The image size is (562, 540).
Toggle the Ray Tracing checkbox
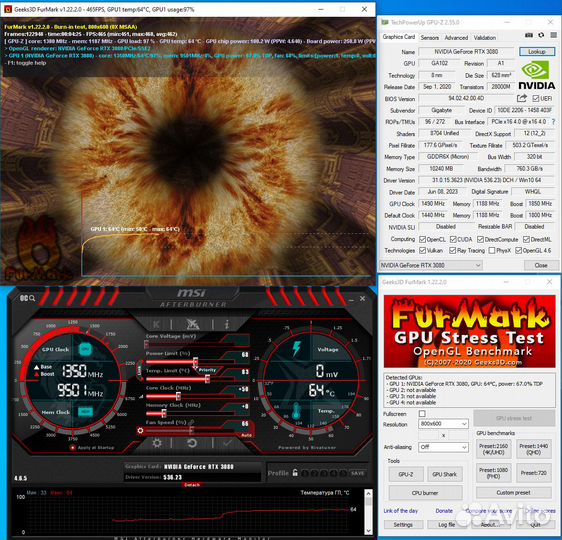tap(453, 250)
